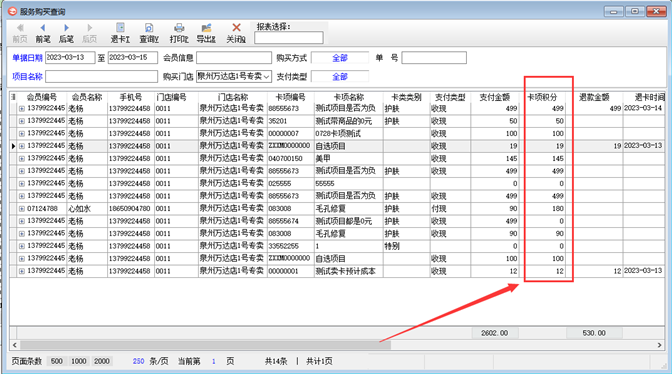The height and width of the screenshot is (374, 672).
Task: Click the refund card (退卡) toolbar icon
Action: [120, 28]
